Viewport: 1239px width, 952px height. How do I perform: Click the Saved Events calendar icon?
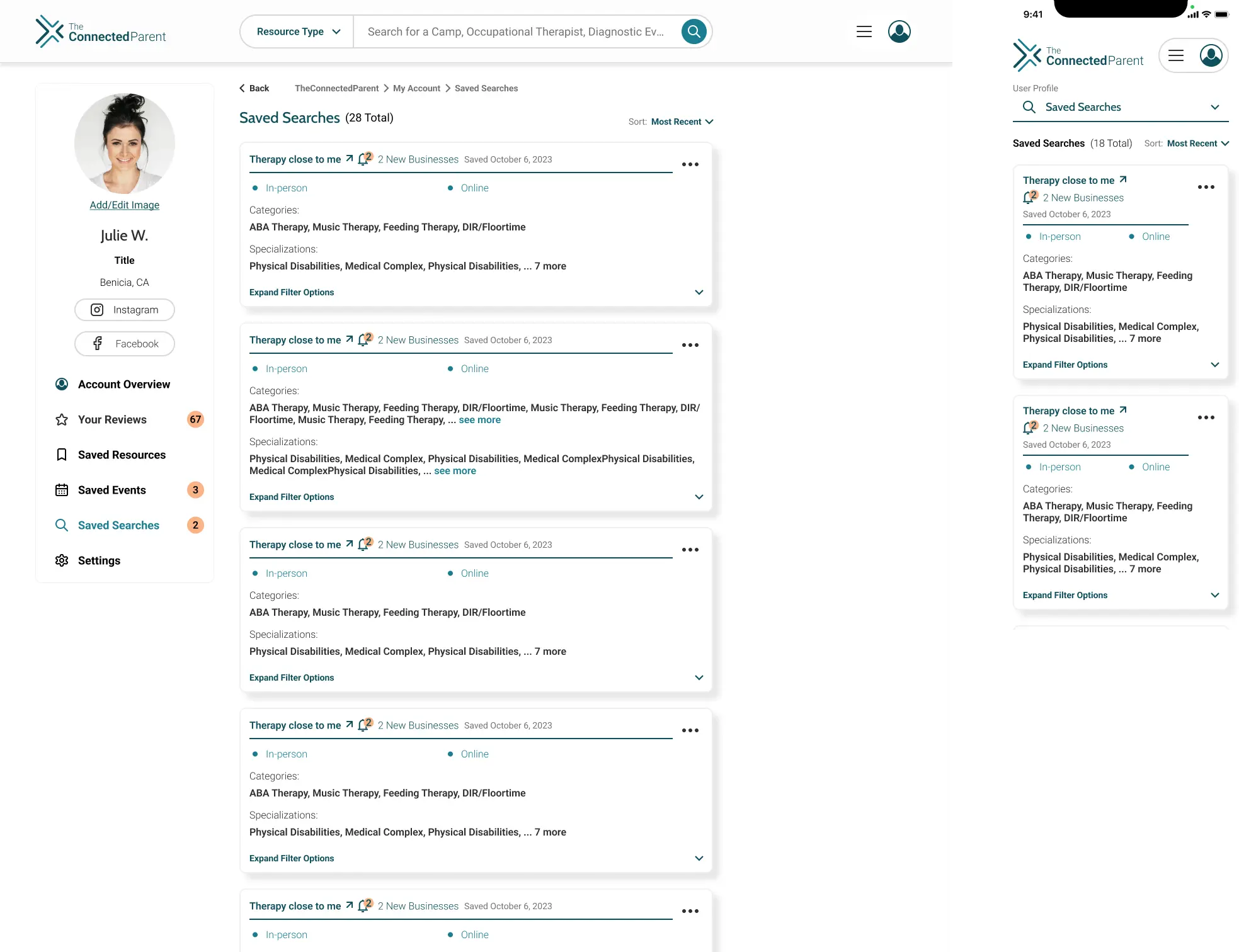point(62,490)
